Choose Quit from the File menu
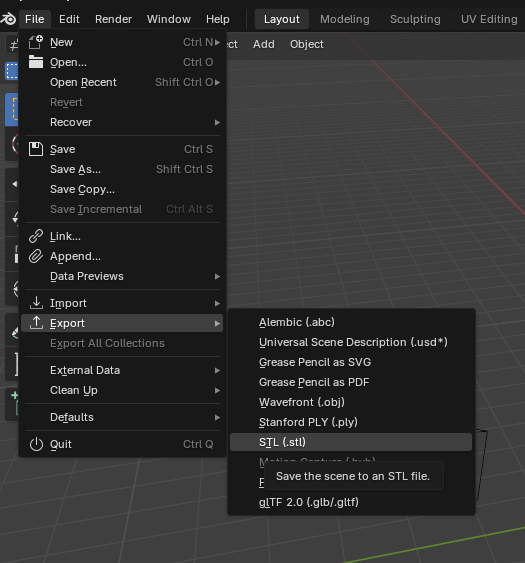Viewport: 525px width, 563px height. coord(122,444)
